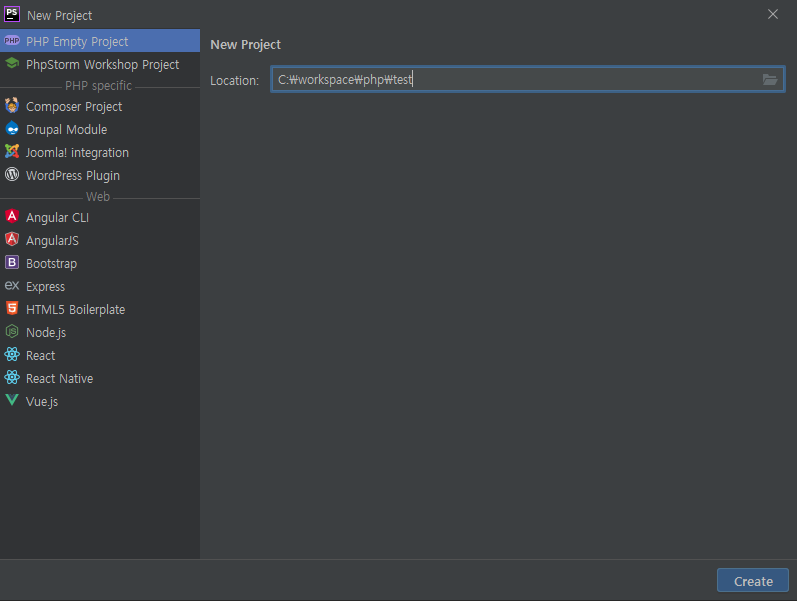Open the folder browse icon in Location field
This screenshot has width=797, height=601.
(770, 79)
